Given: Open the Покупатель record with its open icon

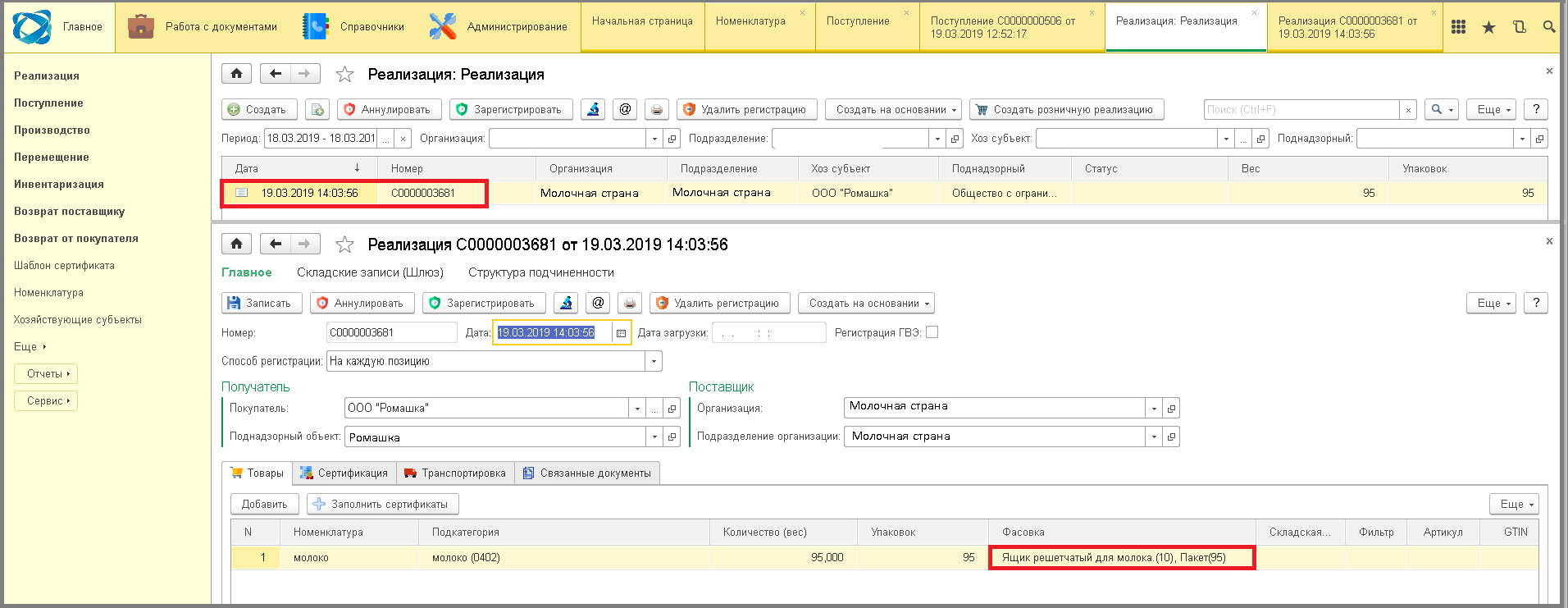Looking at the screenshot, I should [x=672, y=409].
